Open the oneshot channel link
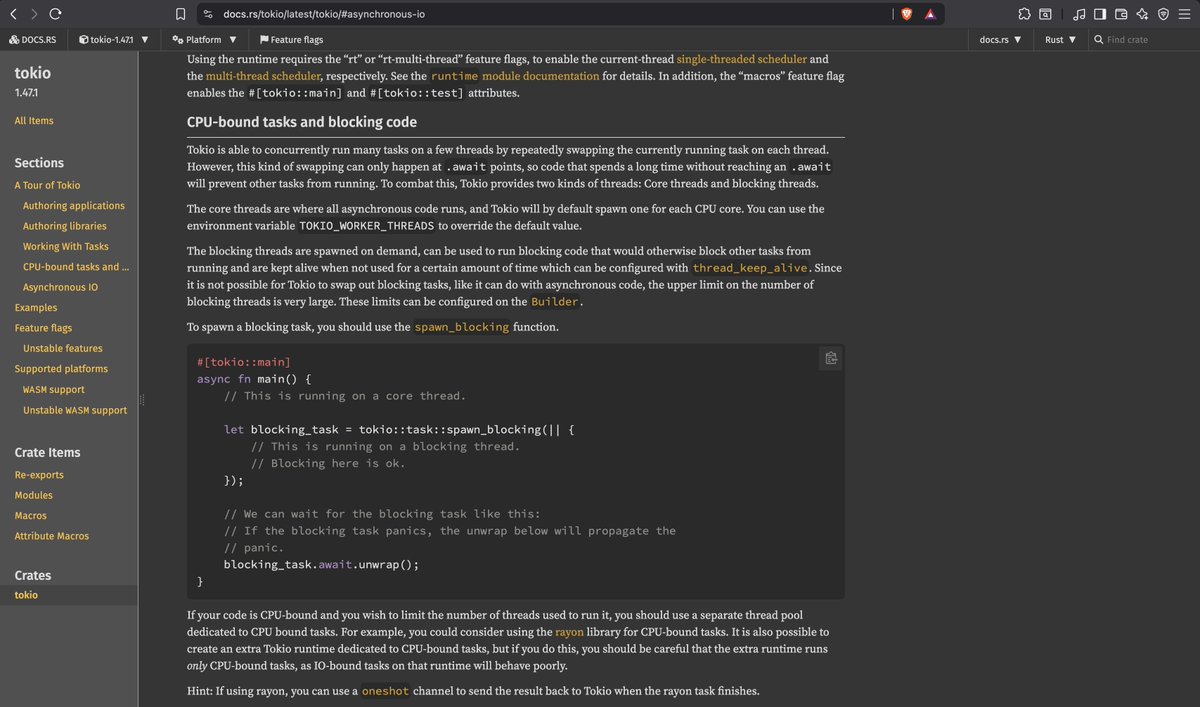The height and width of the screenshot is (707, 1200). 385,691
